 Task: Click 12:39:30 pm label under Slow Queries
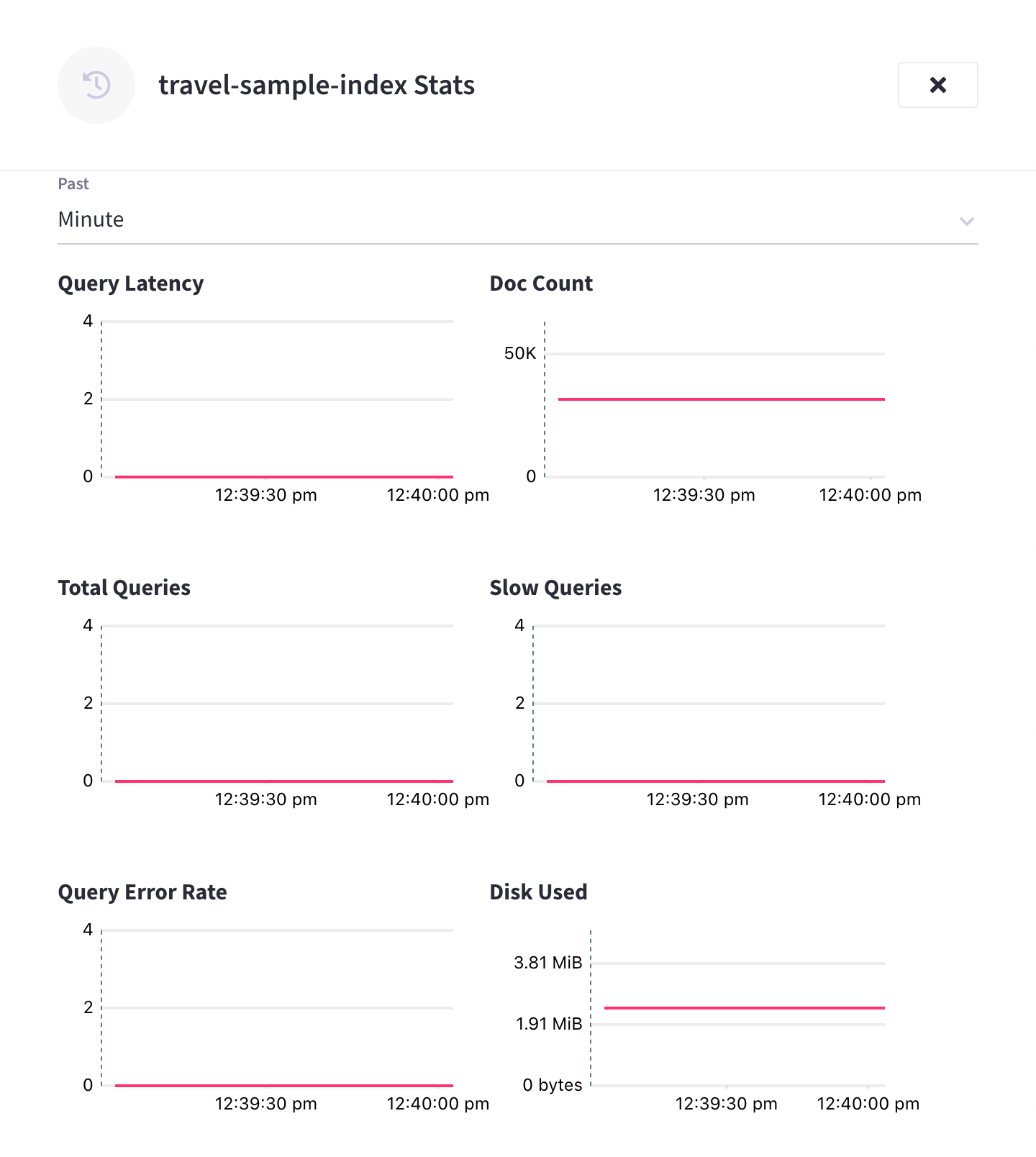(698, 799)
